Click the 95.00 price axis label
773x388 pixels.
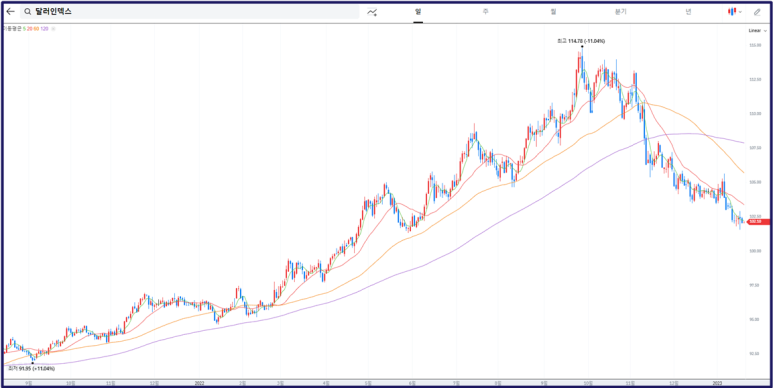[x=755, y=319]
